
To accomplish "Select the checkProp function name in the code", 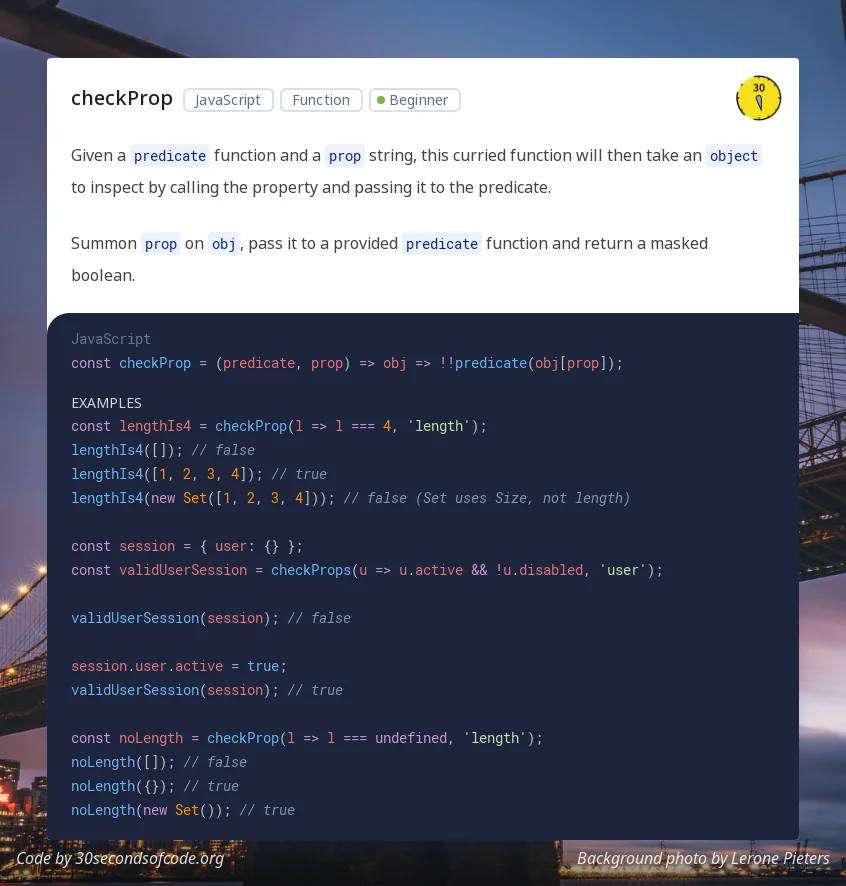I will click(x=155, y=363).
